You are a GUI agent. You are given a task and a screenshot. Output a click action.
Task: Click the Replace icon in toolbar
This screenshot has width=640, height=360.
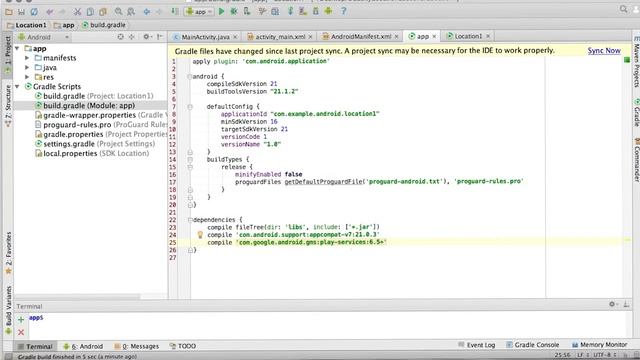[131, 12]
